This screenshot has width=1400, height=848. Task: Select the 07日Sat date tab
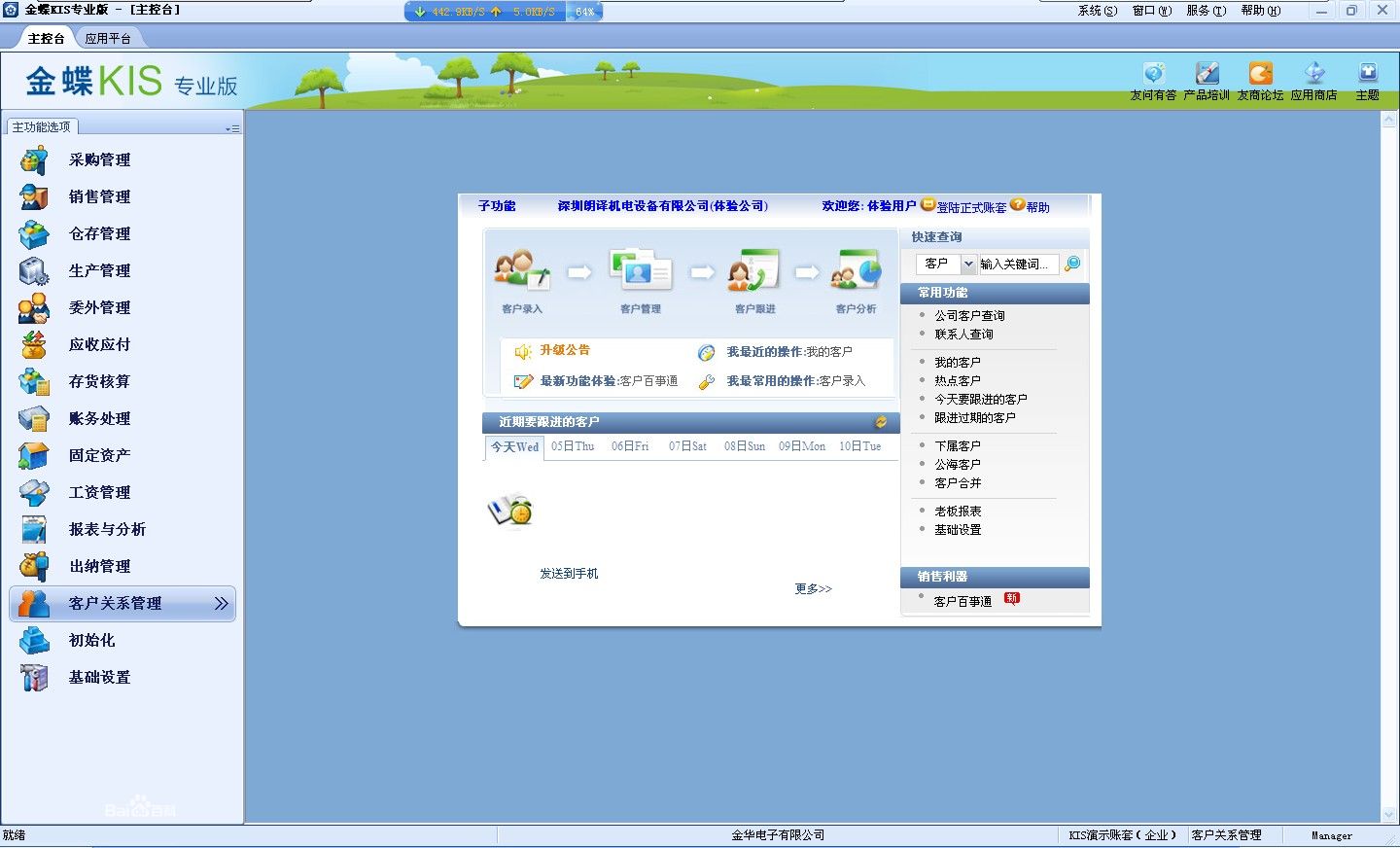click(687, 446)
